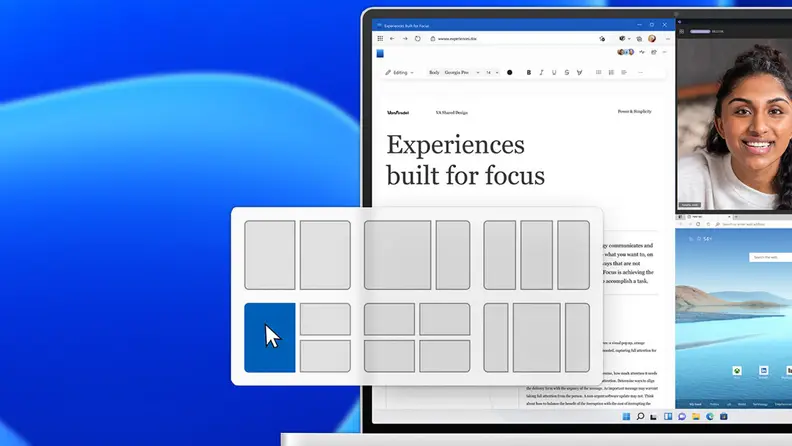The height and width of the screenshot is (446, 792).
Task: Snap to top-left quadrant of four-grid layout
Action: (x=389, y=319)
